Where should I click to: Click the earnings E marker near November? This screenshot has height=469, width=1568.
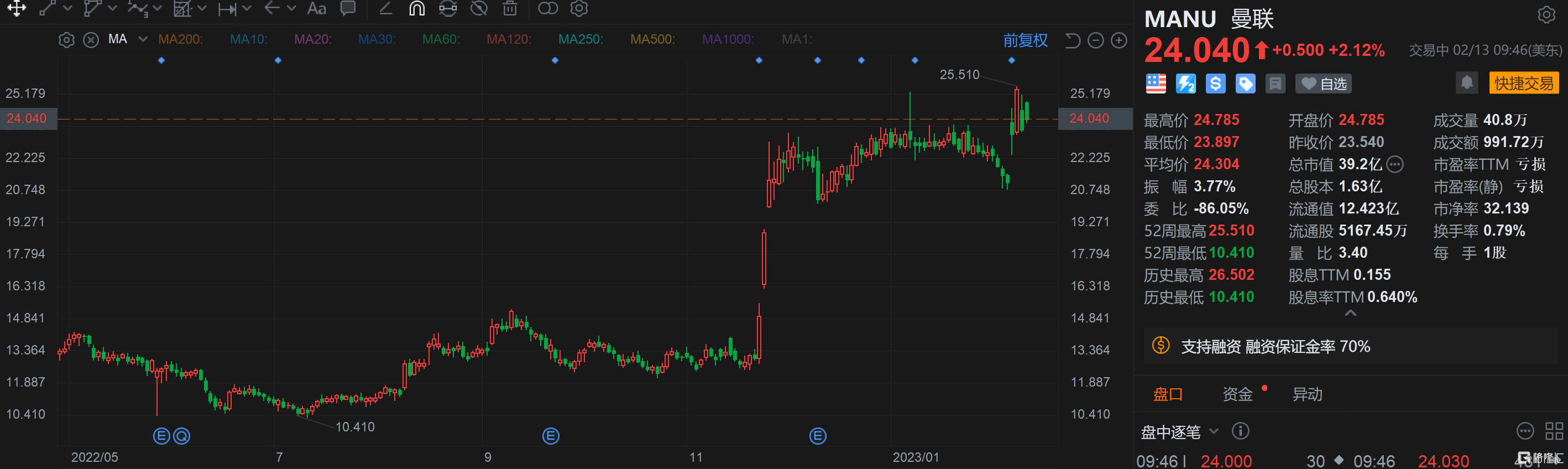coord(818,435)
